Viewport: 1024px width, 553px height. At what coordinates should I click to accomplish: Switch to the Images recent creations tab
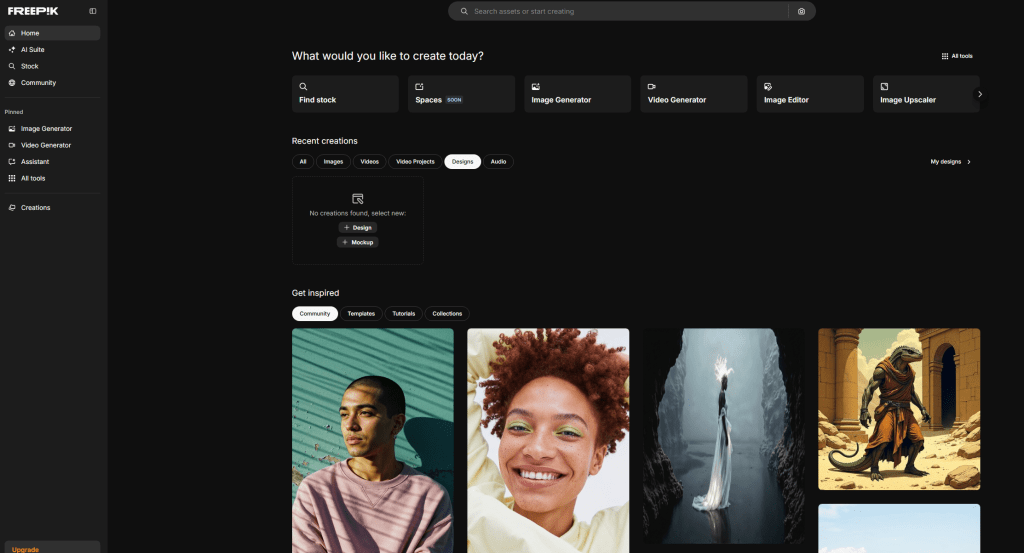pyautogui.click(x=333, y=162)
